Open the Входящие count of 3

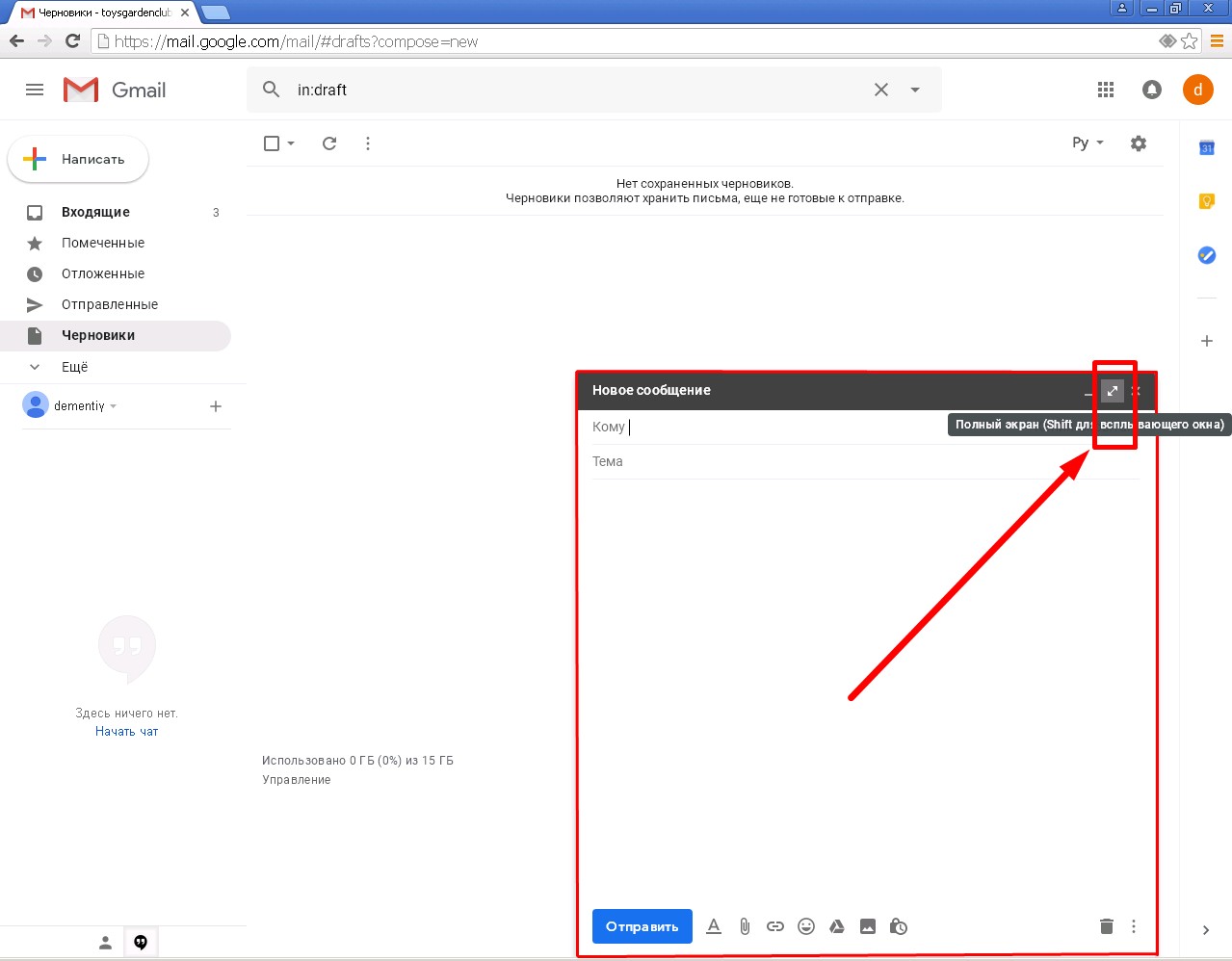[x=216, y=212]
